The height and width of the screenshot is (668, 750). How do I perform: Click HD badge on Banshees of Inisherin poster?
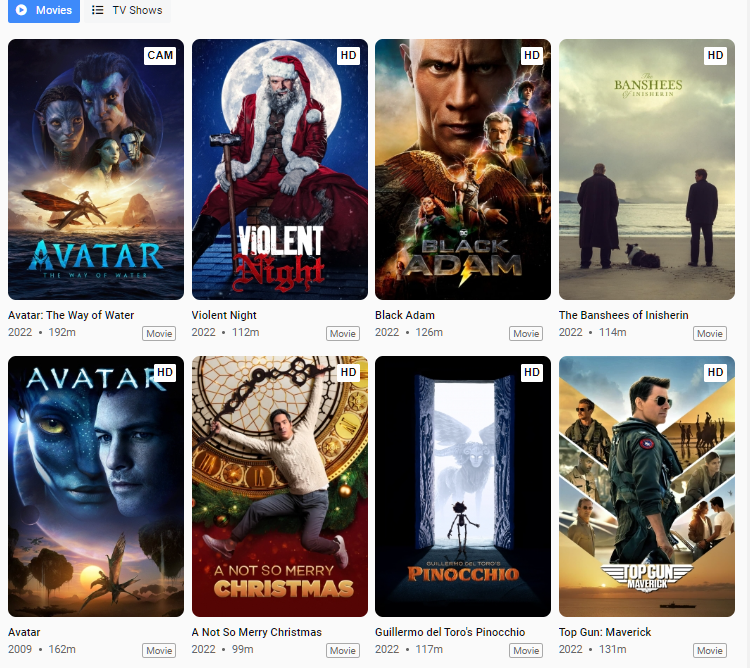click(716, 55)
